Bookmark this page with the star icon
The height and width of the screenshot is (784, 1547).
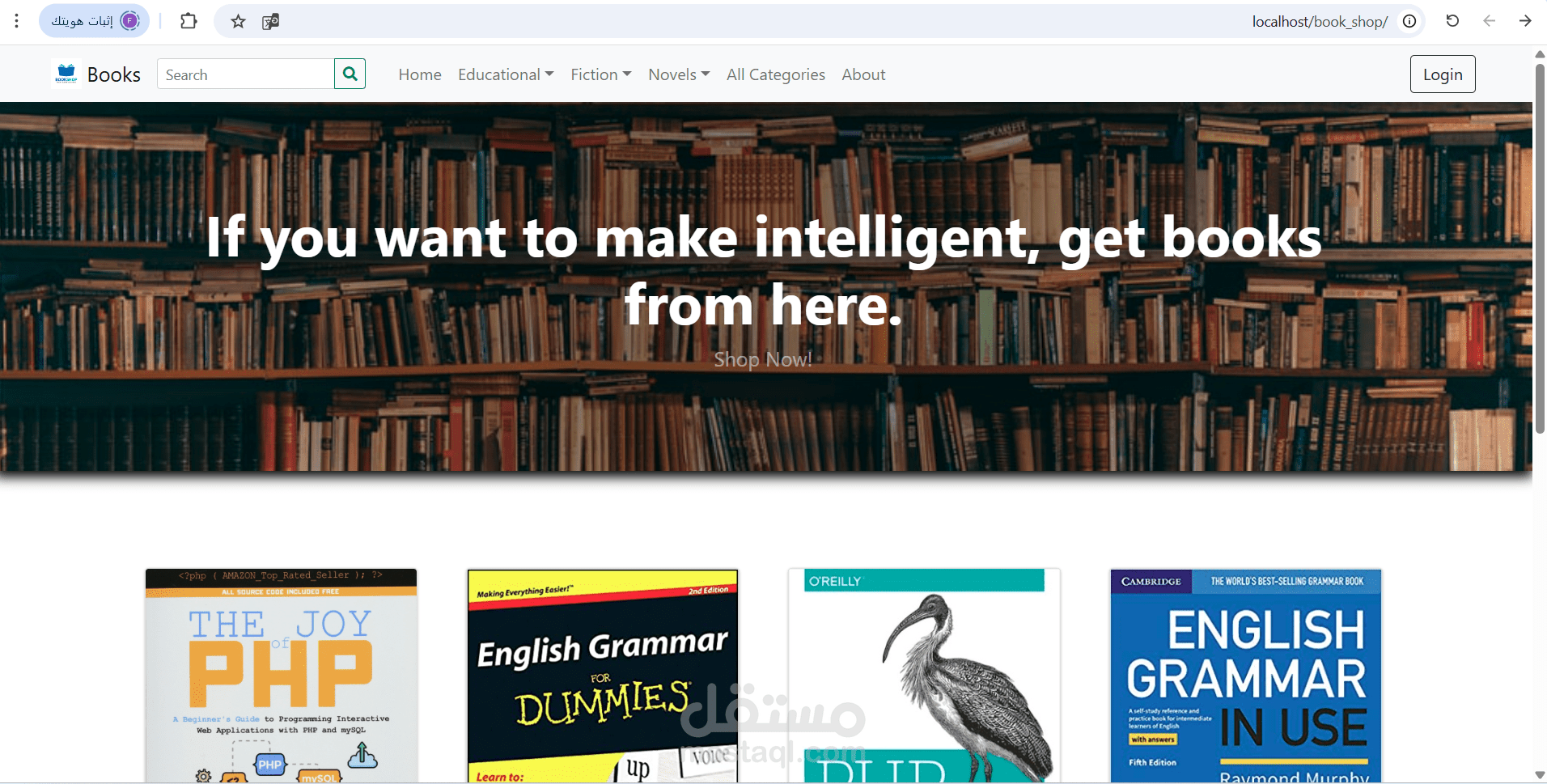(238, 21)
